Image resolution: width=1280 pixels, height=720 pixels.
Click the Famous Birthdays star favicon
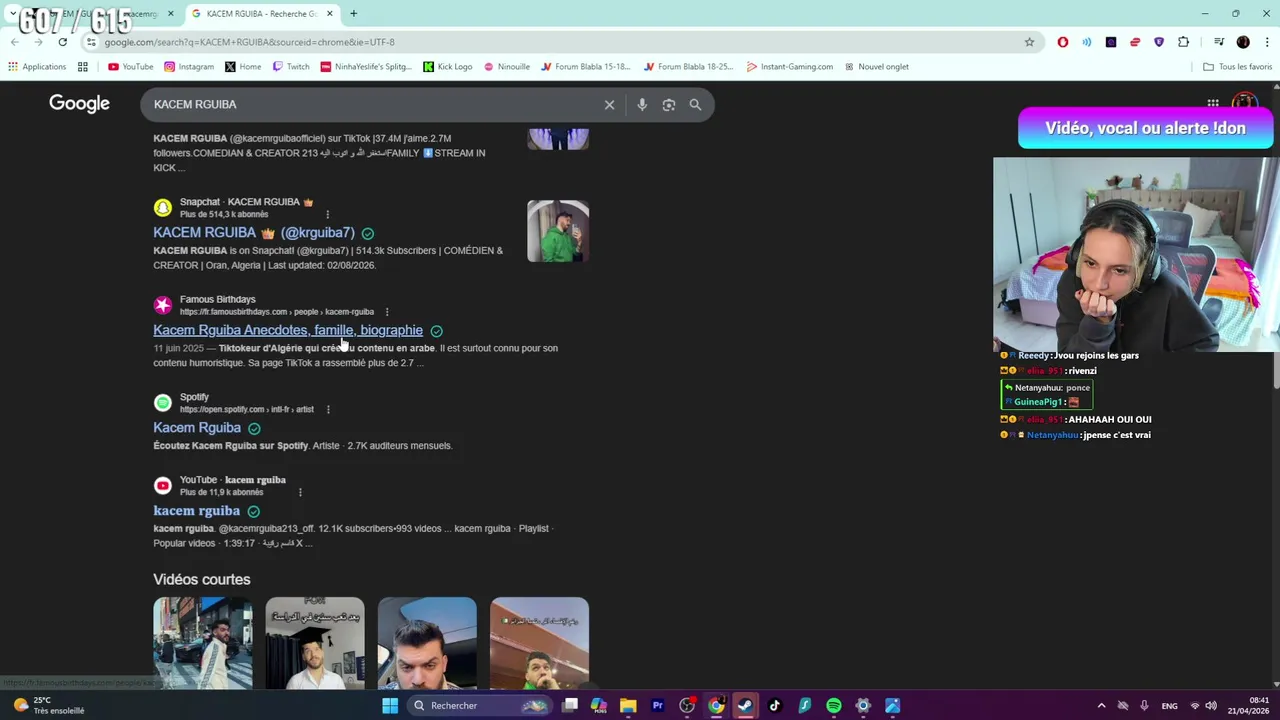[162, 305]
